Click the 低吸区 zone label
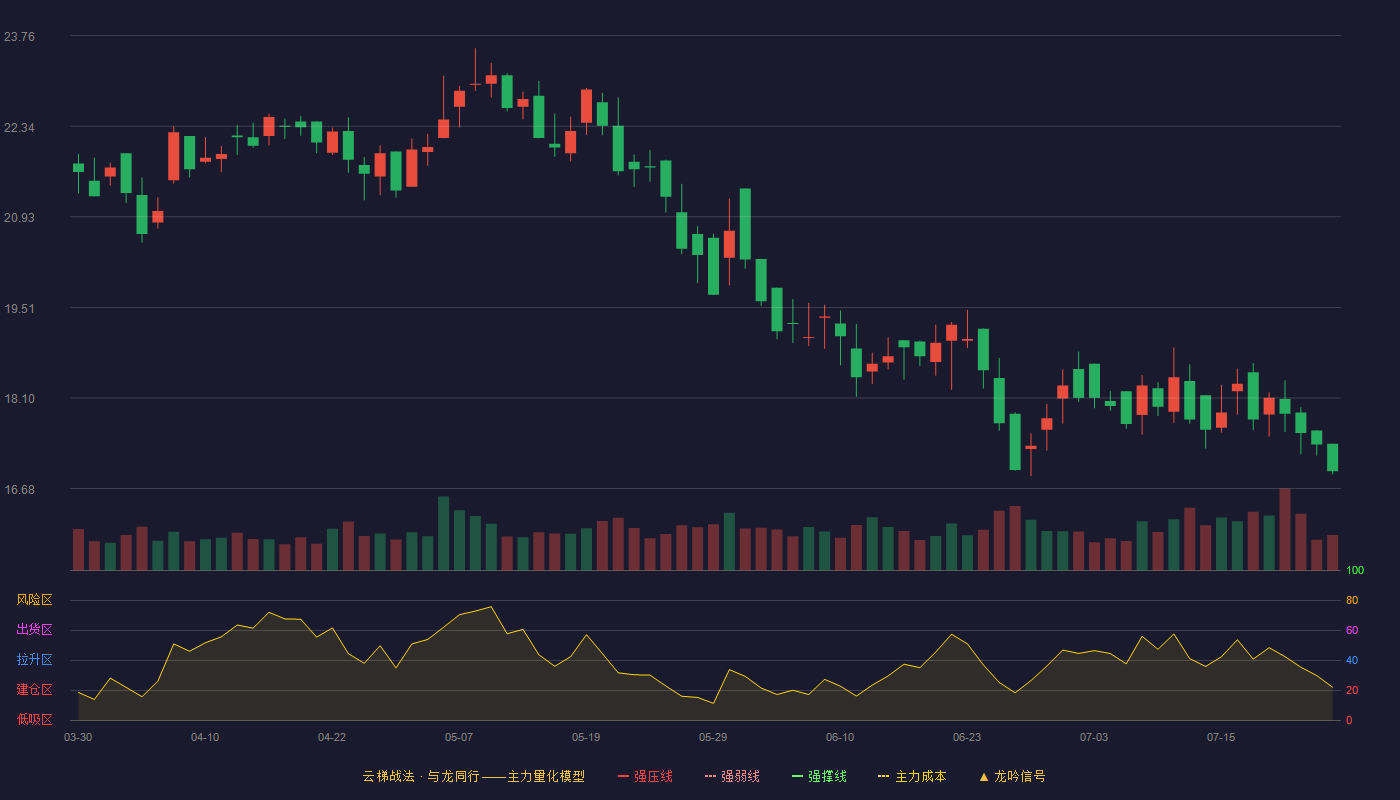Screen dimensions: 1400x800 coord(34,719)
